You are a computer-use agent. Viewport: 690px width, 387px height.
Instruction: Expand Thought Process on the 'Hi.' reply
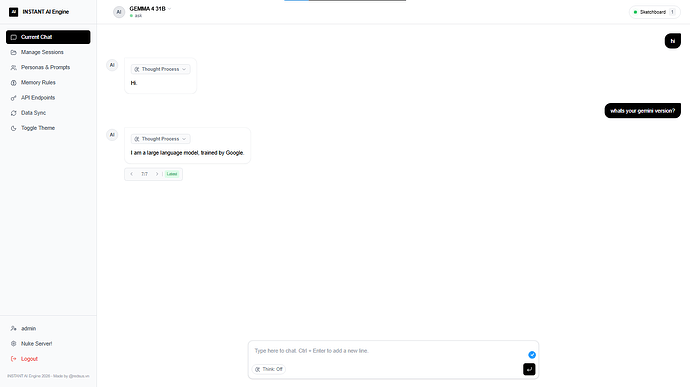point(161,69)
